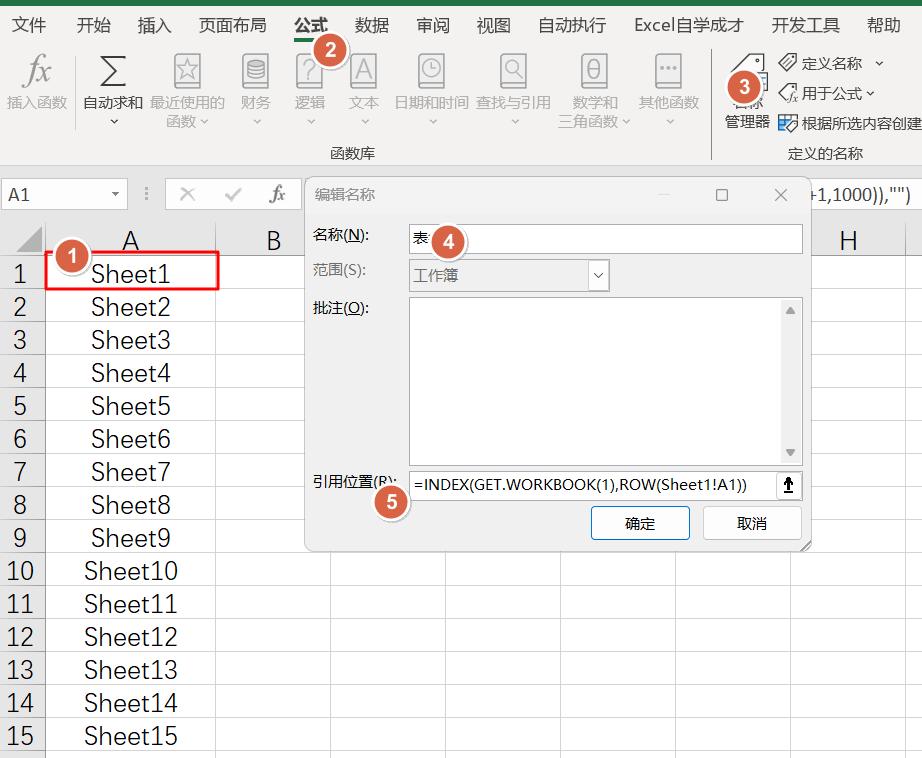Click the OK (确定) button

click(640, 523)
